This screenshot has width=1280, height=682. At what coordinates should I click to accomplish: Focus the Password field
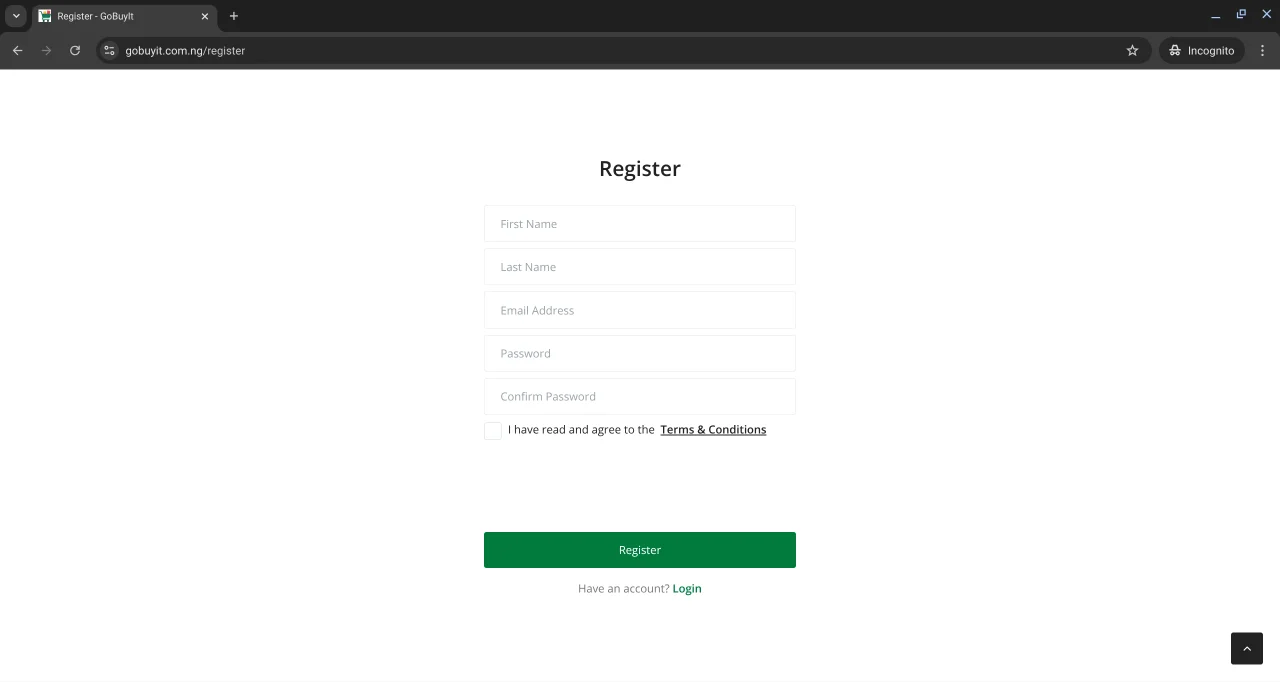click(x=640, y=353)
